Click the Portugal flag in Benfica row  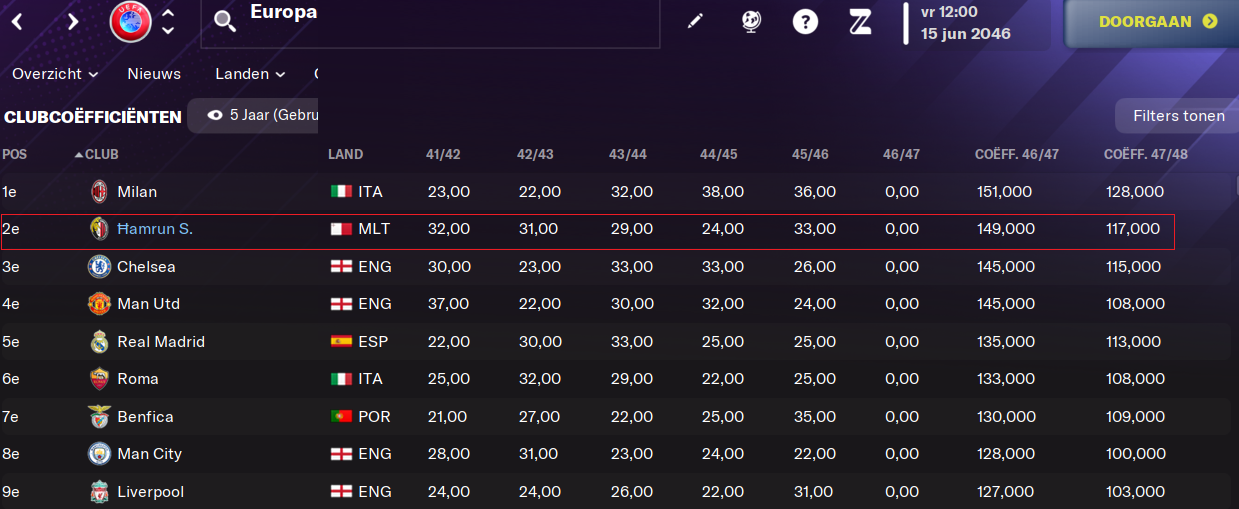coord(341,416)
